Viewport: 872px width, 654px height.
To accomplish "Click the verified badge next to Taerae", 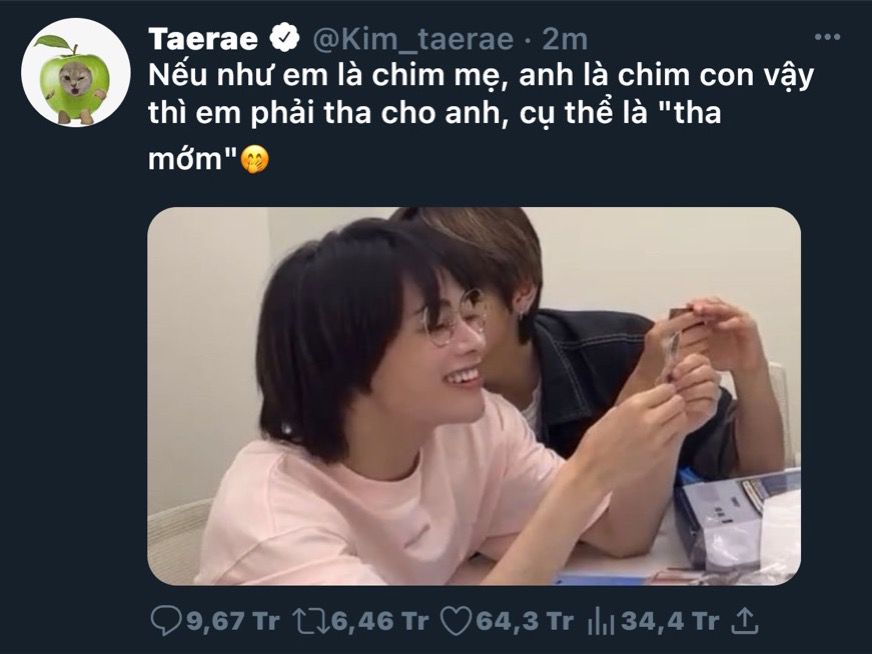I will point(284,38).
